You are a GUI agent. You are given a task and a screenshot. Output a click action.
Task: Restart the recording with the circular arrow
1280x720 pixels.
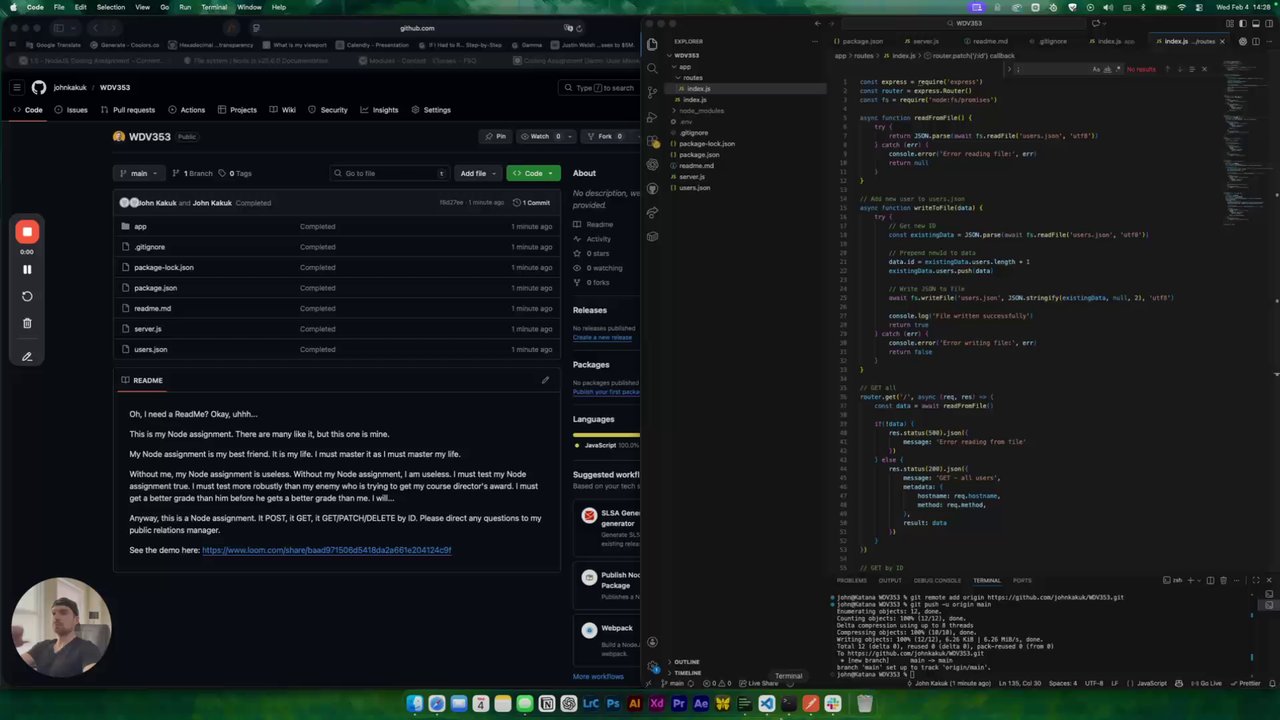(27, 296)
